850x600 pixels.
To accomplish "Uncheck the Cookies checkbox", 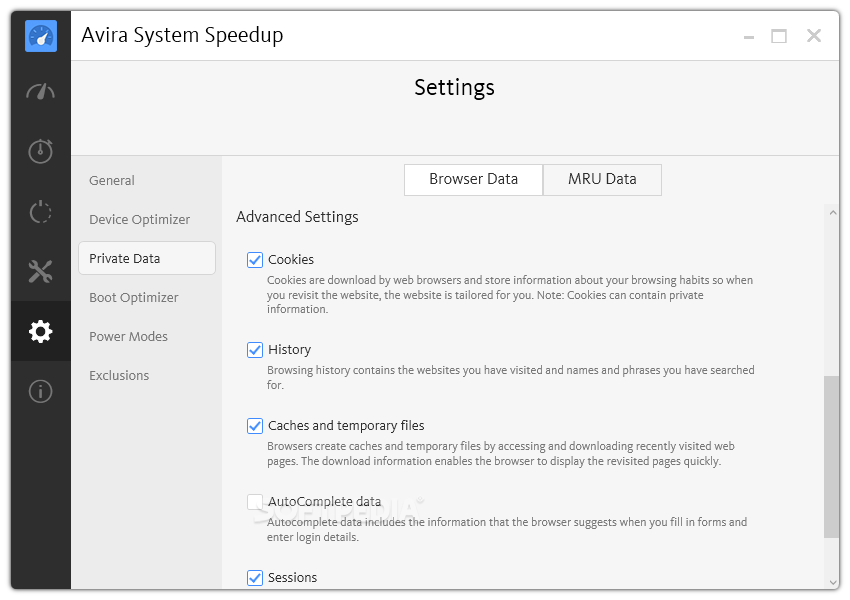I will click(x=255, y=260).
